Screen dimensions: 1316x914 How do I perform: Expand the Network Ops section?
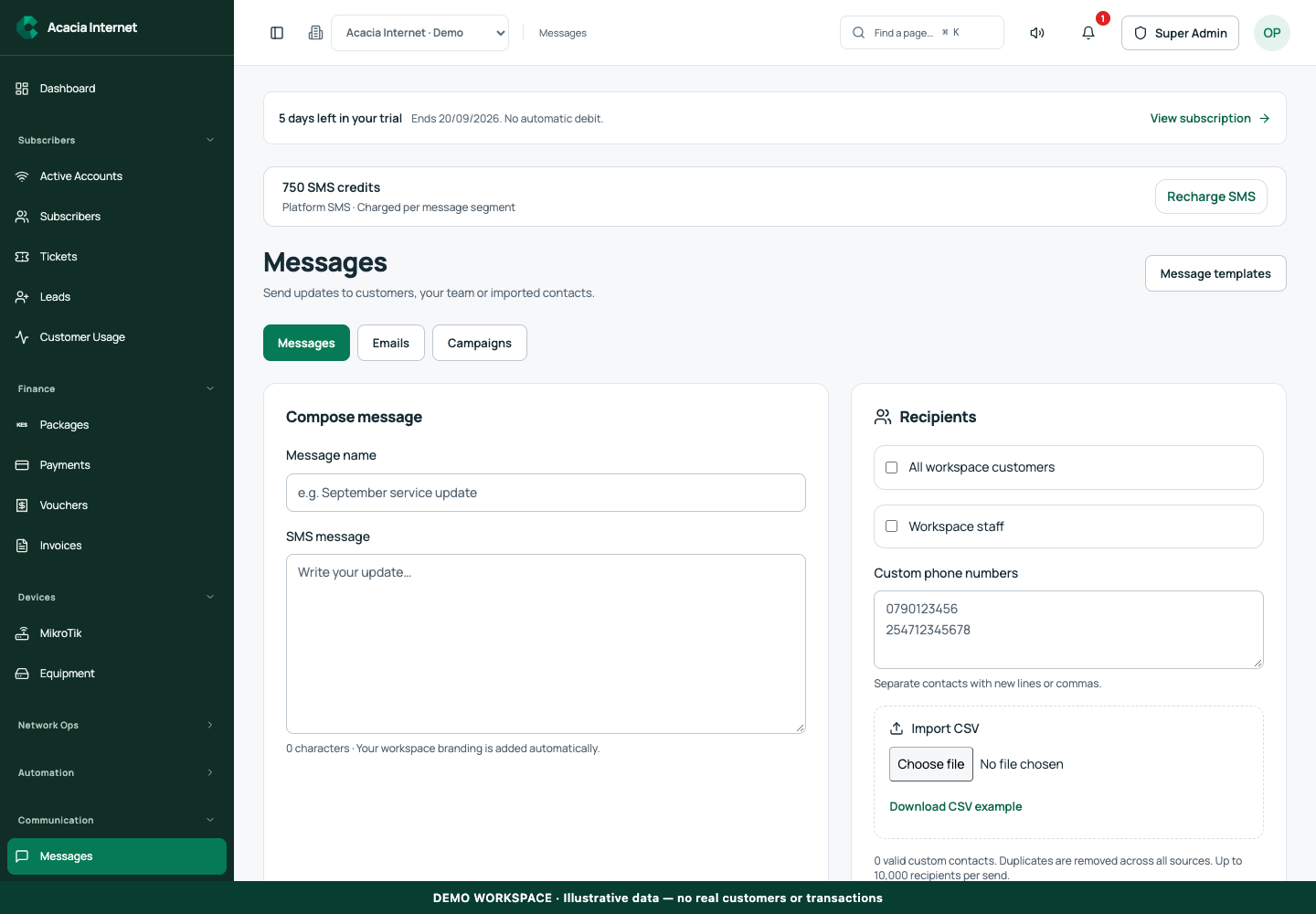point(117,725)
